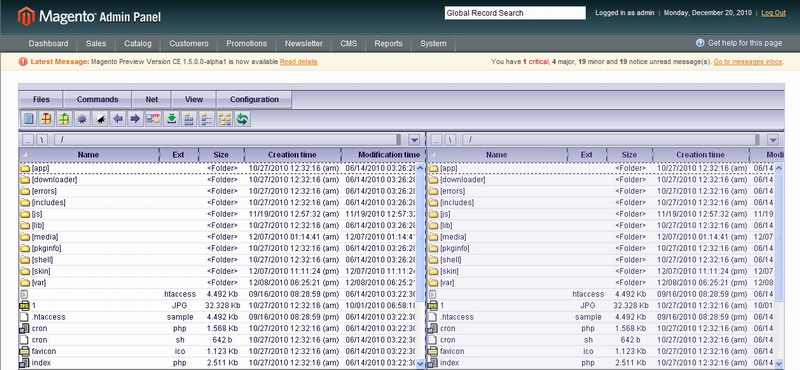Image resolution: width=800 pixels, height=370 pixels.
Task: Sort left pane by Ext column
Action: tap(179, 155)
